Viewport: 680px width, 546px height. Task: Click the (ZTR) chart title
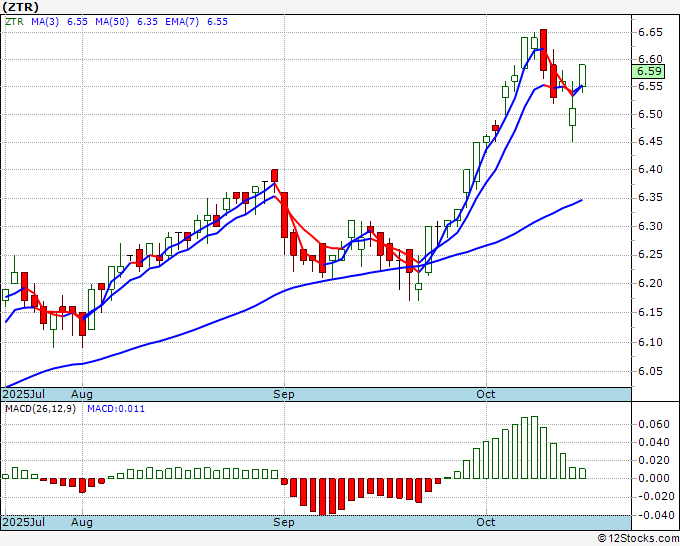pyautogui.click(x=20, y=7)
